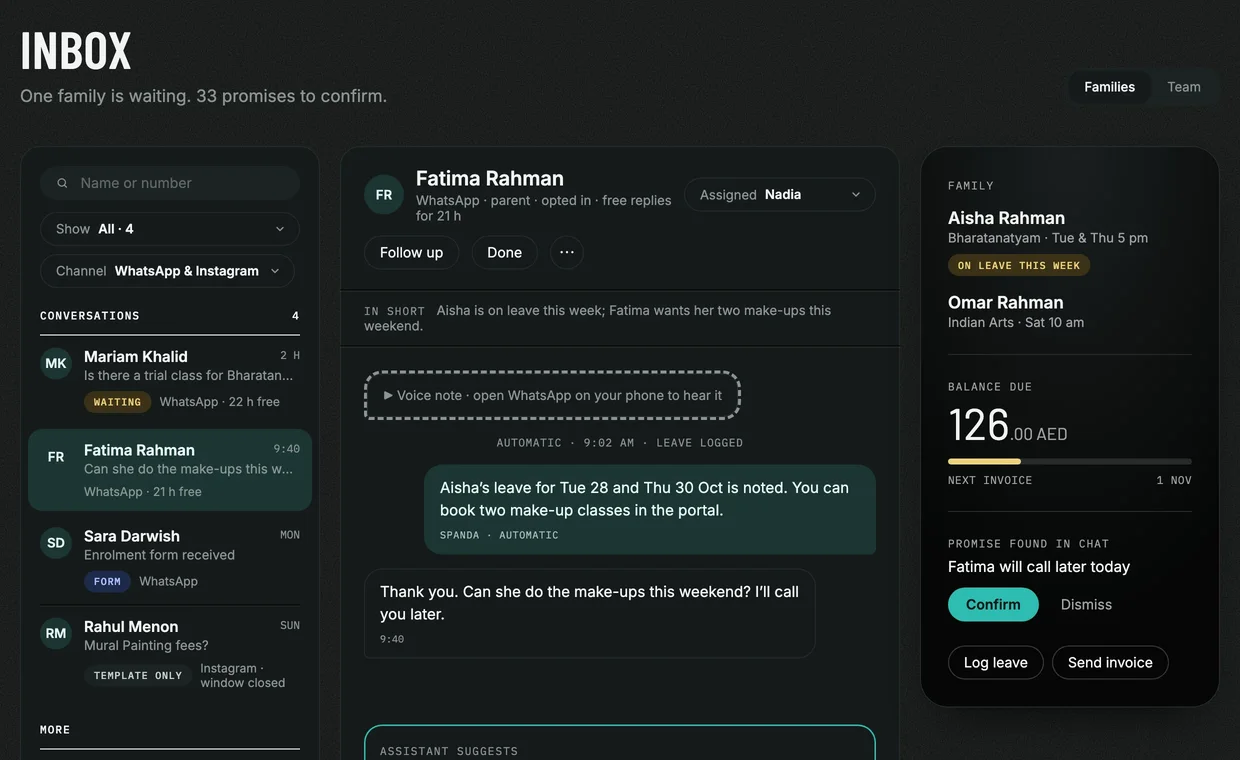The width and height of the screenshot is (1240, 760).
Task: Click Sara Darwish's SD avatar
Action: pos(56,543)
